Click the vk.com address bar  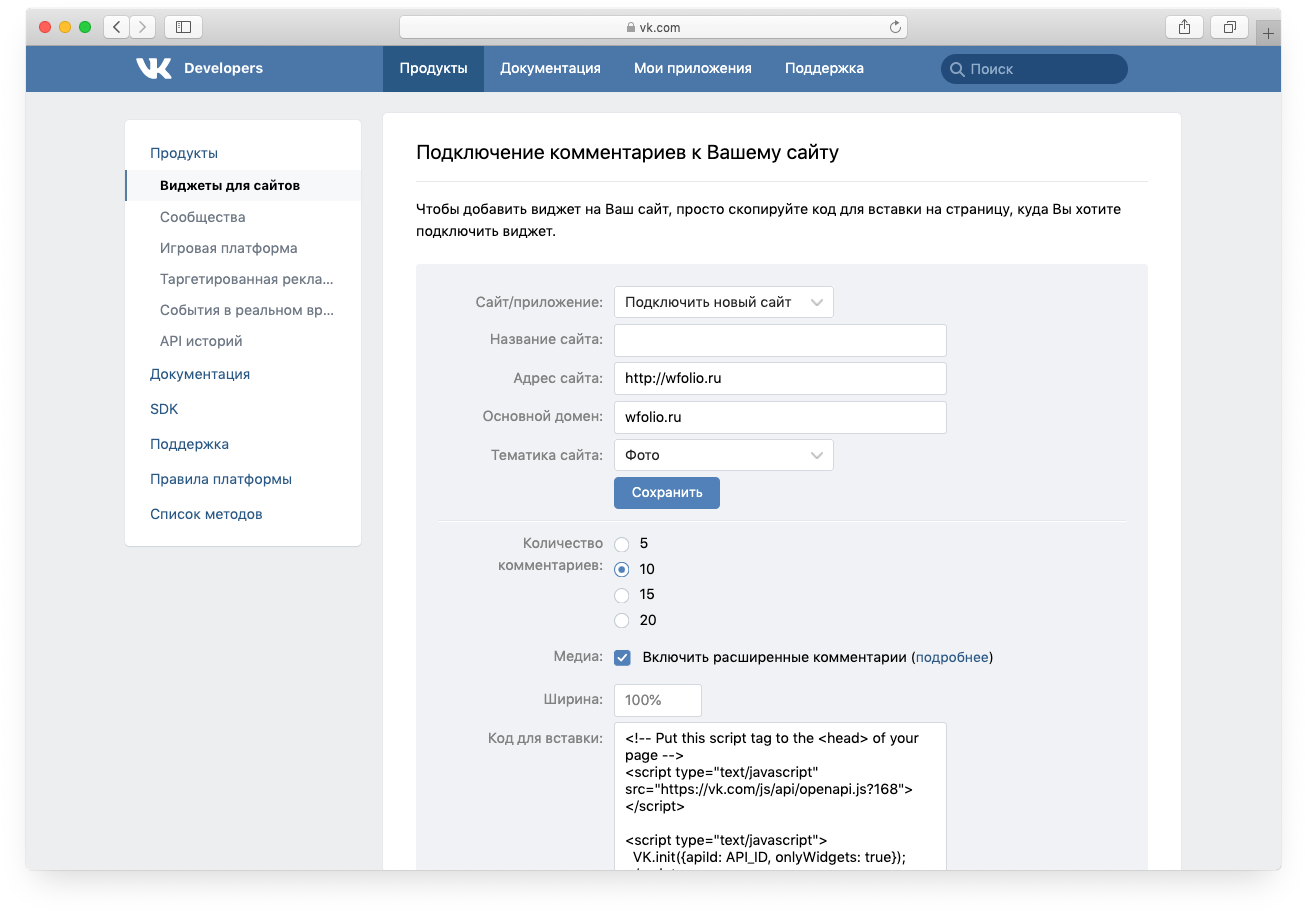[x=654, y=27]
